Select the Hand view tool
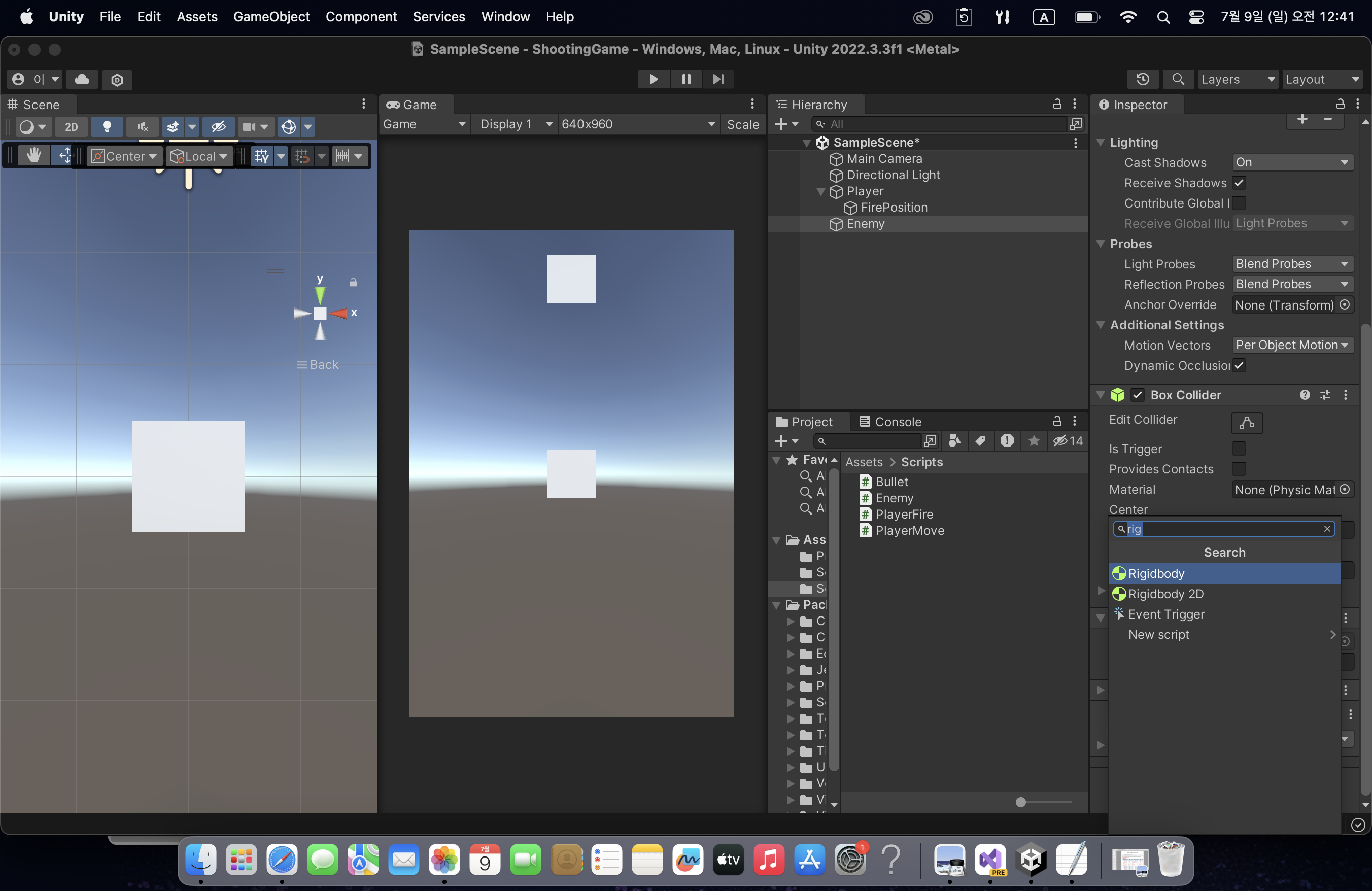Image resolution: width=1372 pixels, height=891 pixels. (34, 156)
